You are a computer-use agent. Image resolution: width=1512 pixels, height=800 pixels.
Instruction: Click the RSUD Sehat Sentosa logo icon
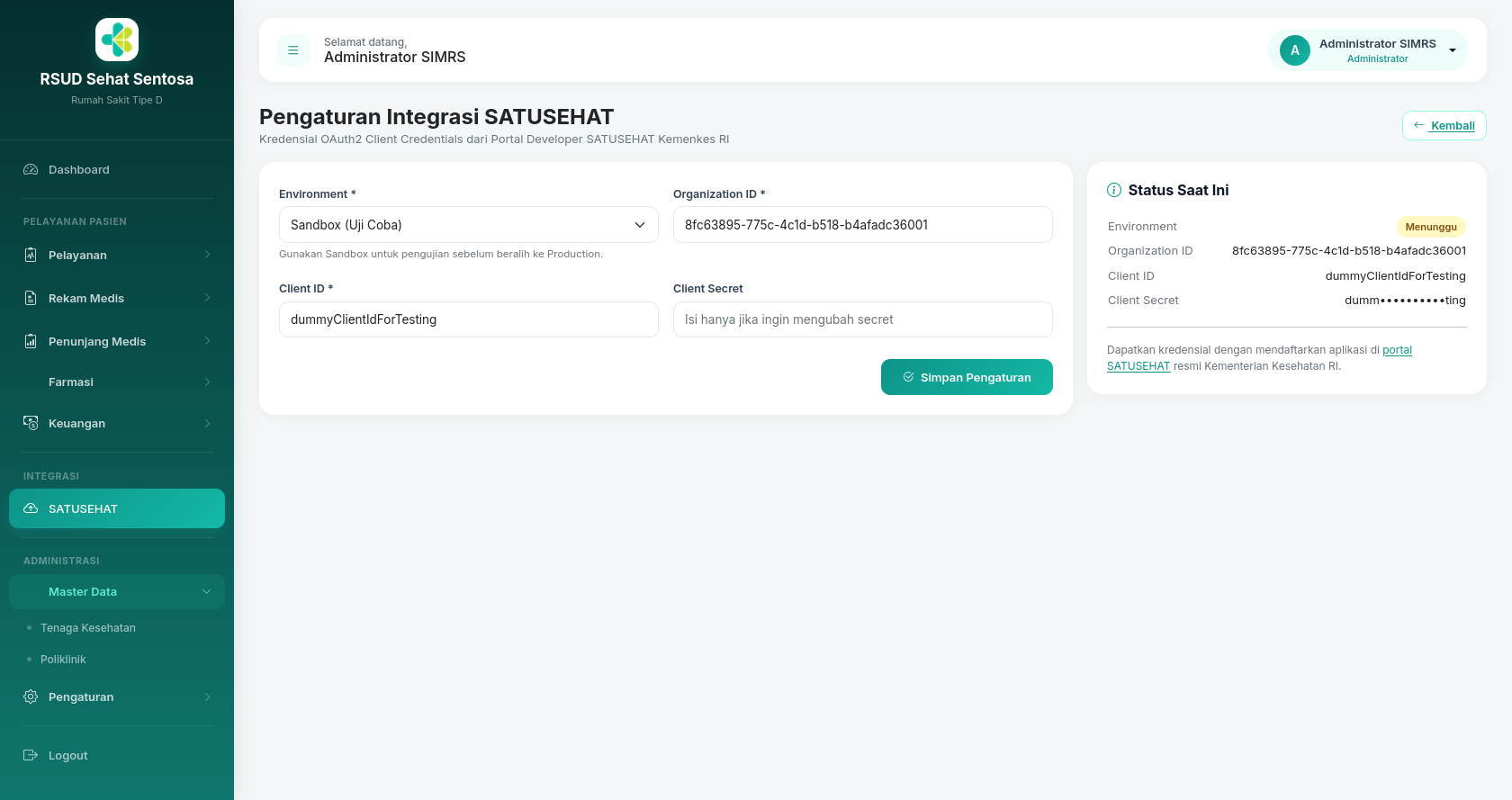coord(117,40)
